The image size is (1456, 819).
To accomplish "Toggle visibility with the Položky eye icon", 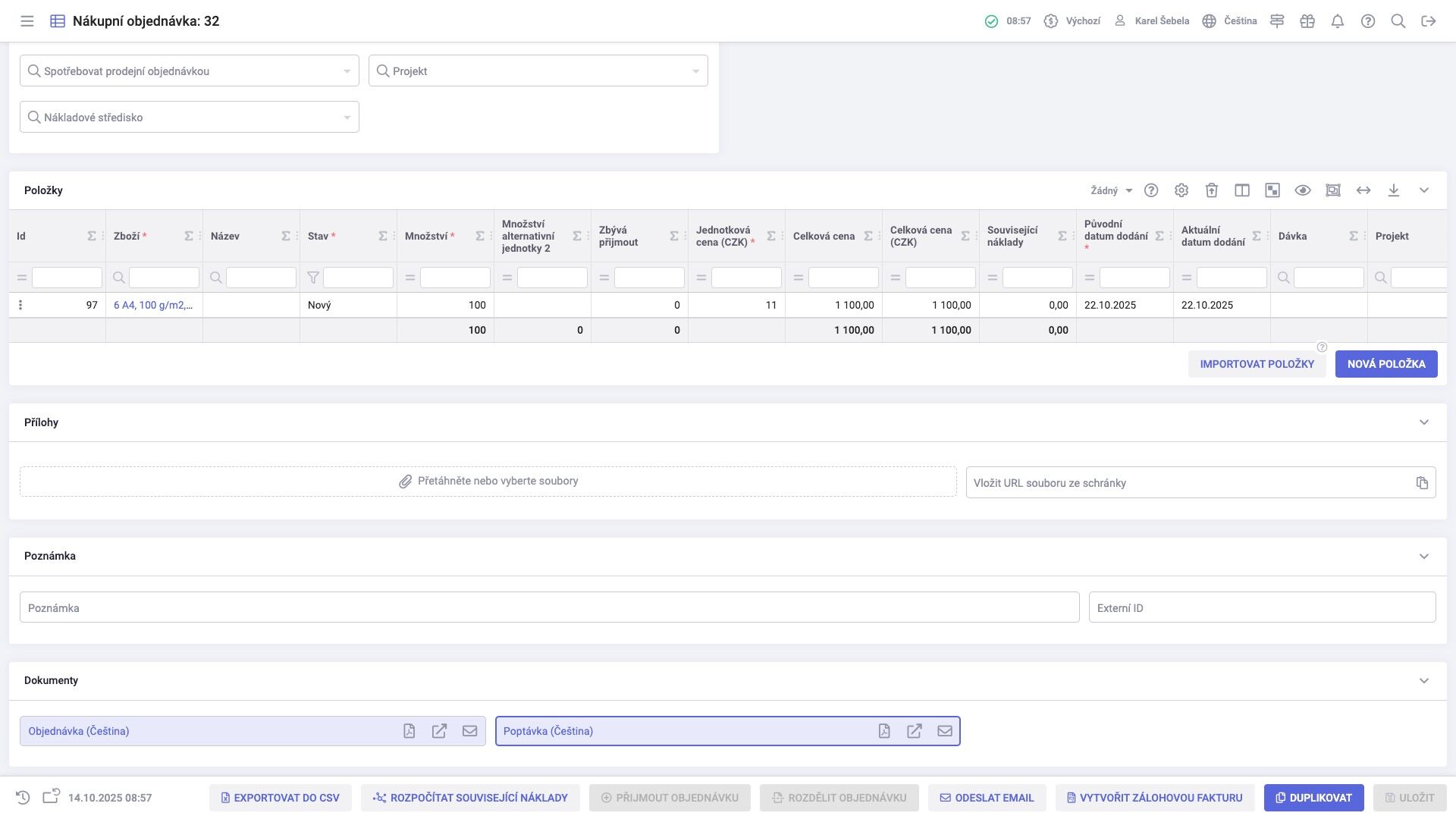I will pos(1303,190).
